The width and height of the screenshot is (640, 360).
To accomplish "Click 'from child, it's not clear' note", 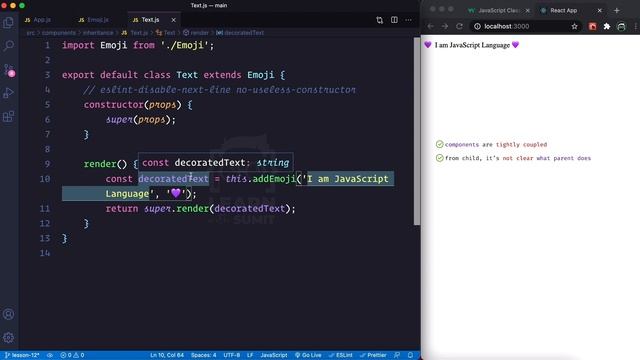I will [518, 158].
